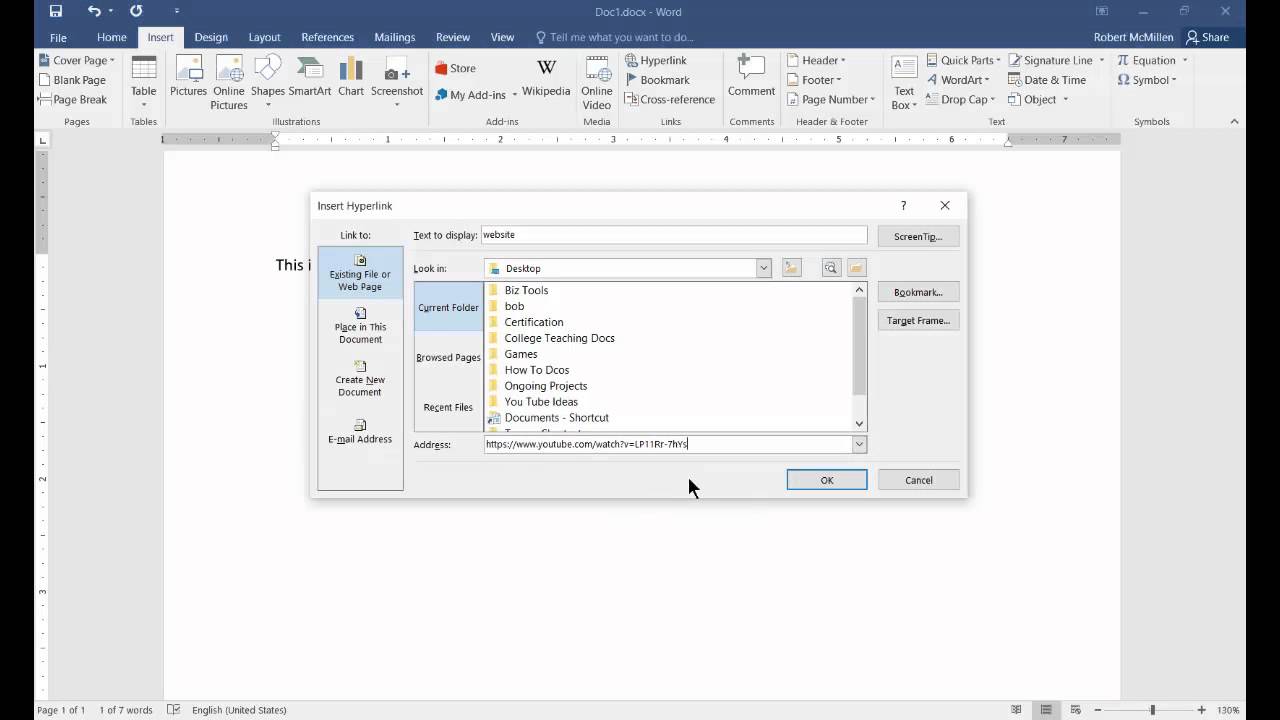Select the References tab
This screenshot has width=1280, height=720.
tap(327, 37)
